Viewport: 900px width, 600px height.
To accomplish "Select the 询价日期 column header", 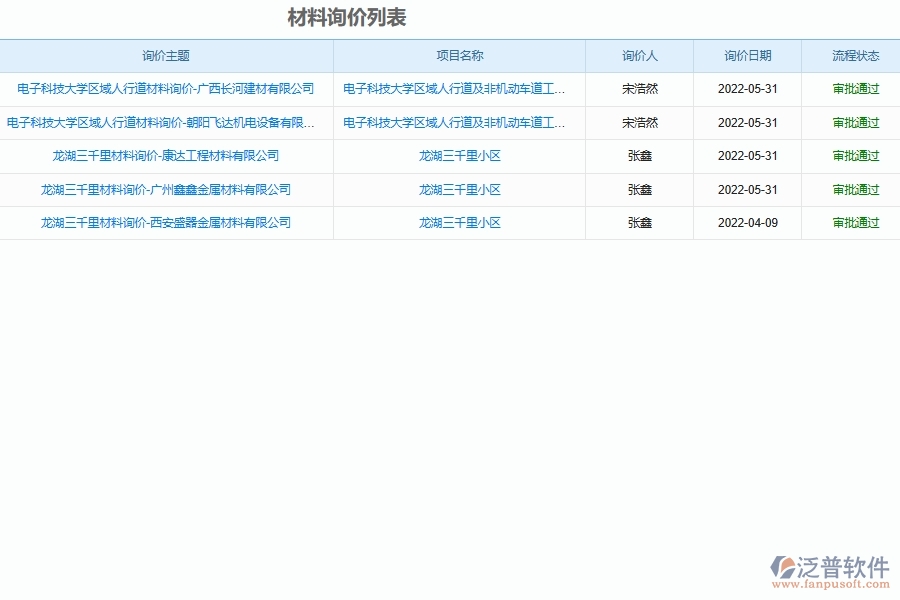I will (746, 56).
